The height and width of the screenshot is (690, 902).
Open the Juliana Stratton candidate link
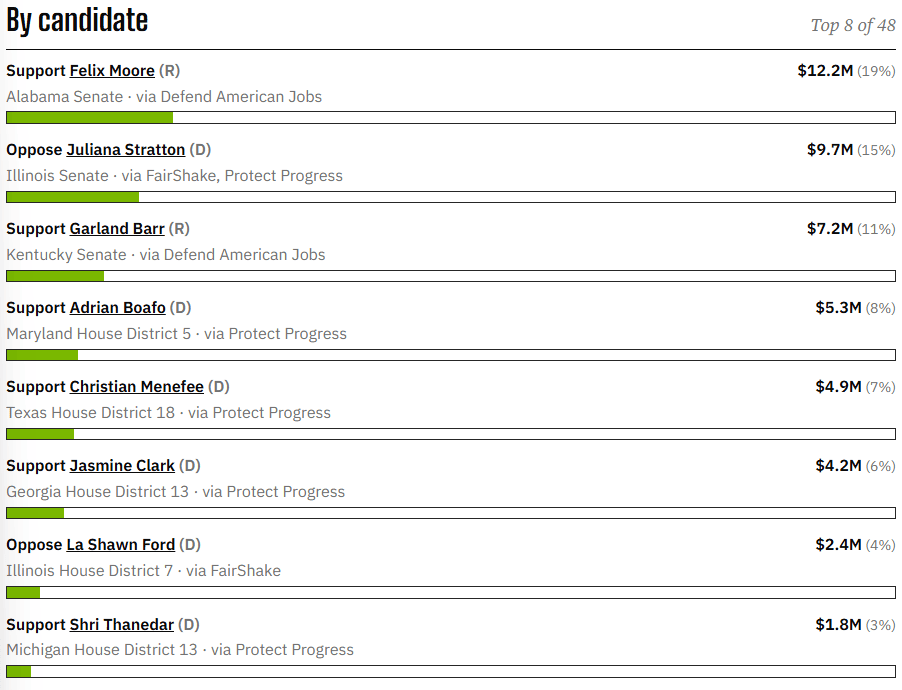pyautogui.click(x=125, y=150)
